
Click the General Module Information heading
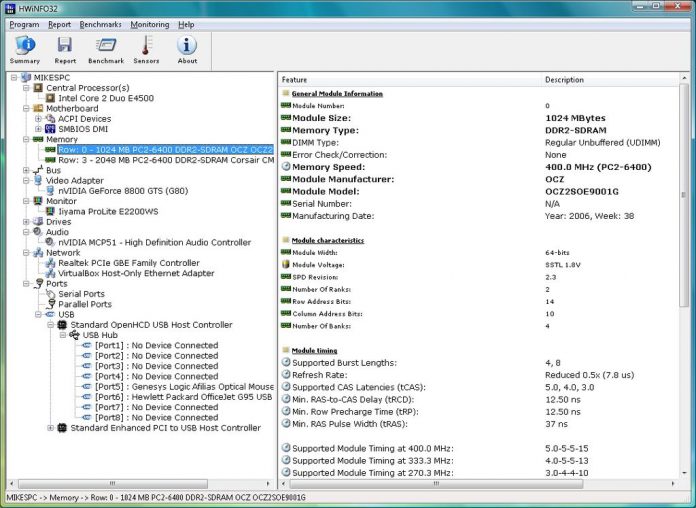337,93
